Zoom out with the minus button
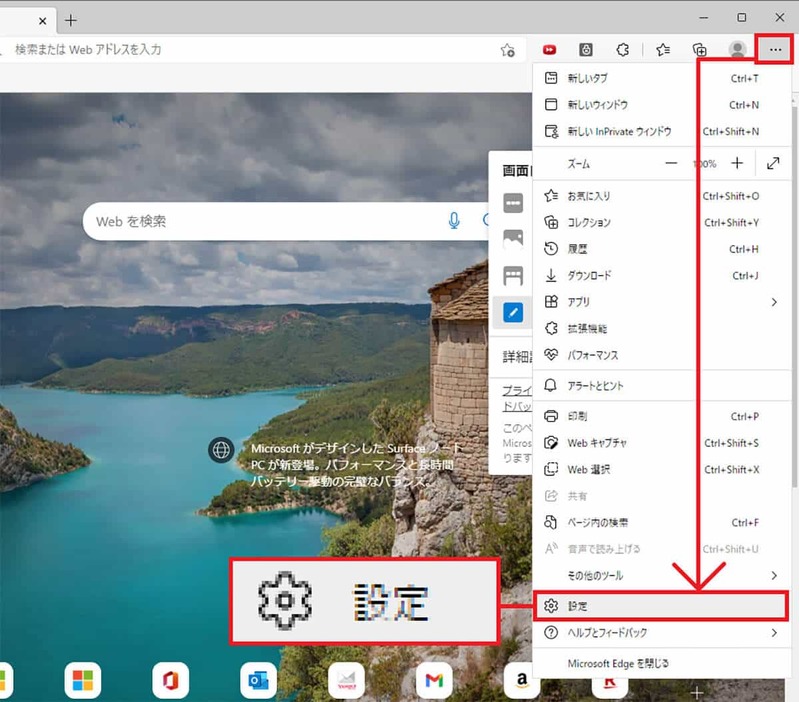Viewport: 799px width, 702px height. (671, 164)
